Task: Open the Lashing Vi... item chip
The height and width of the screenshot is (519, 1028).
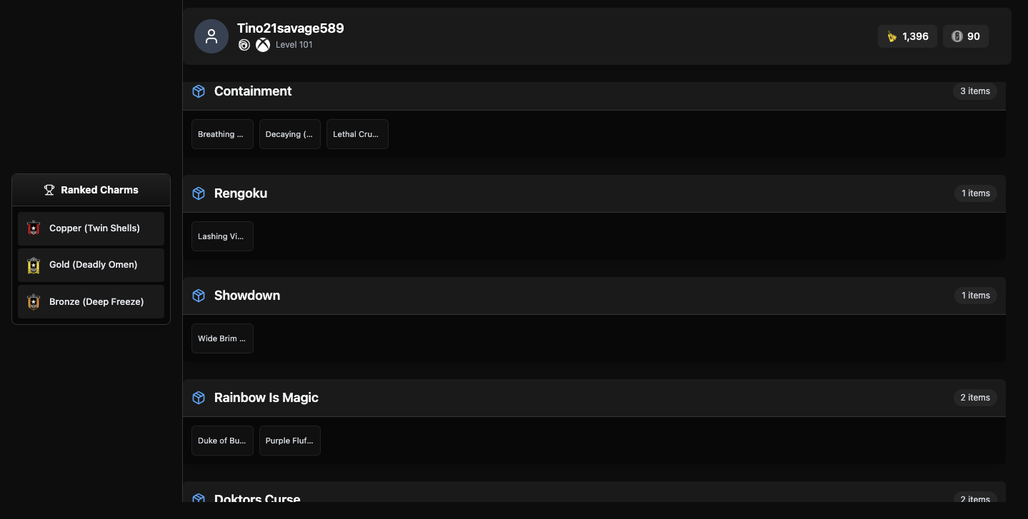Action: coord(222,237)
